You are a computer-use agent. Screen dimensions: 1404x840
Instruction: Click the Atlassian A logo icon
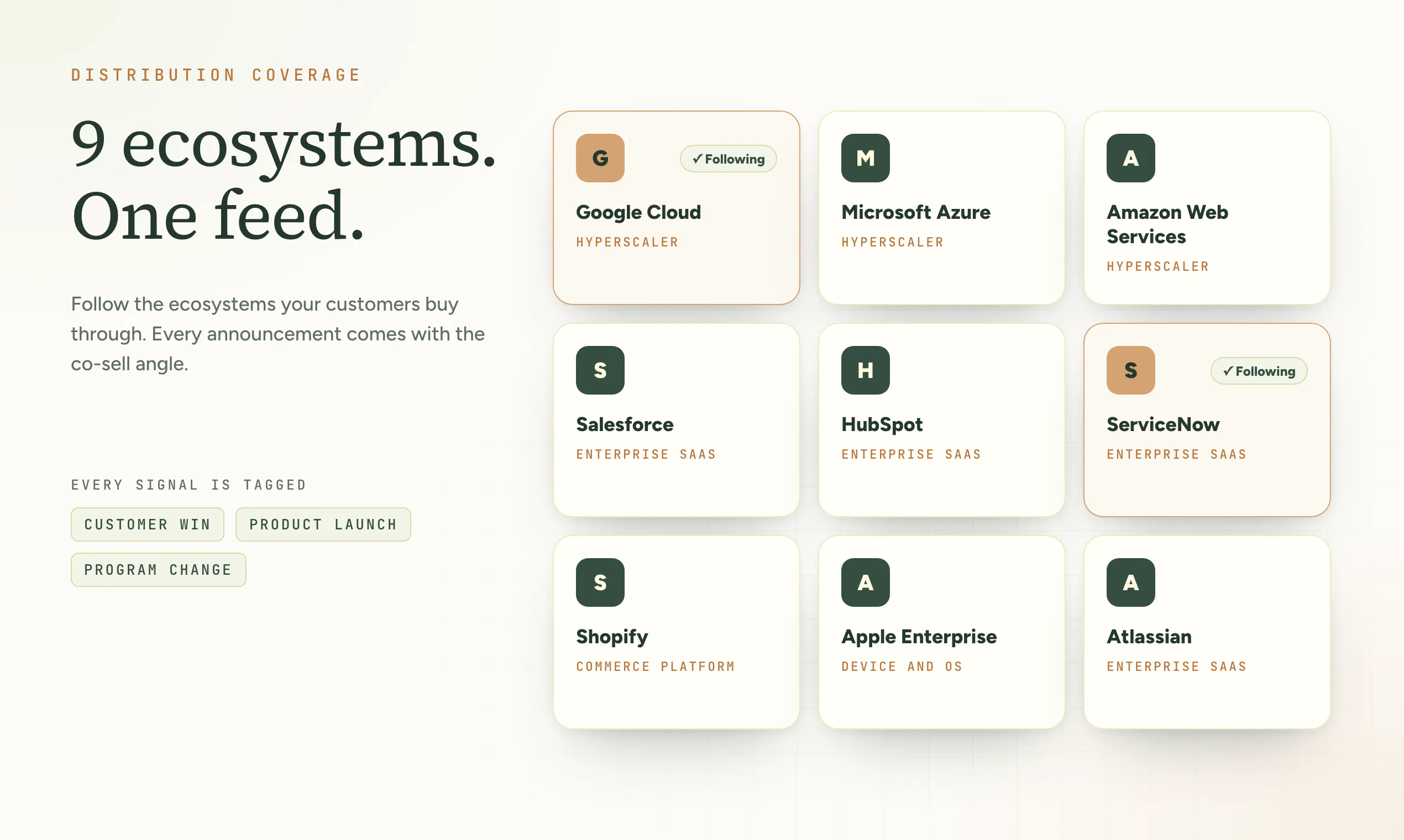[1130, 582]
